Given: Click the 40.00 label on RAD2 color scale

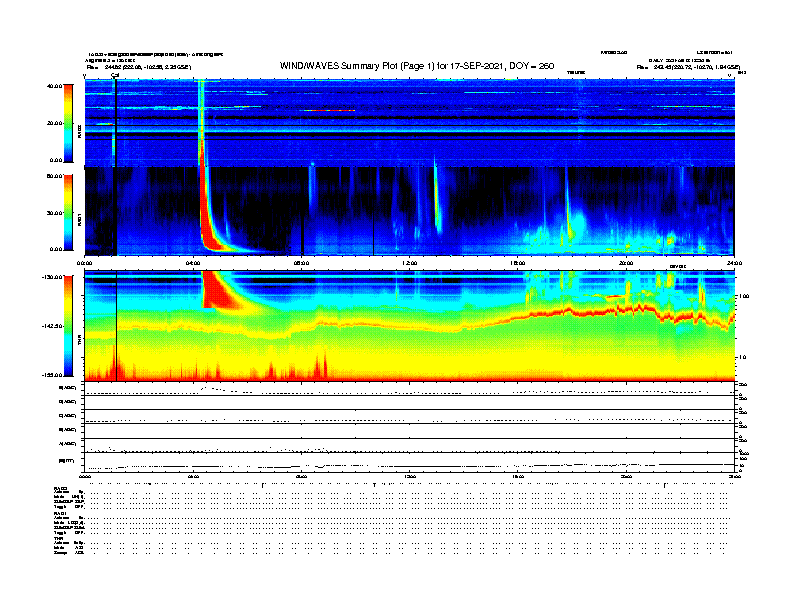Looking at the screenshot, I should pyautogui.click(x=54, y=86).
